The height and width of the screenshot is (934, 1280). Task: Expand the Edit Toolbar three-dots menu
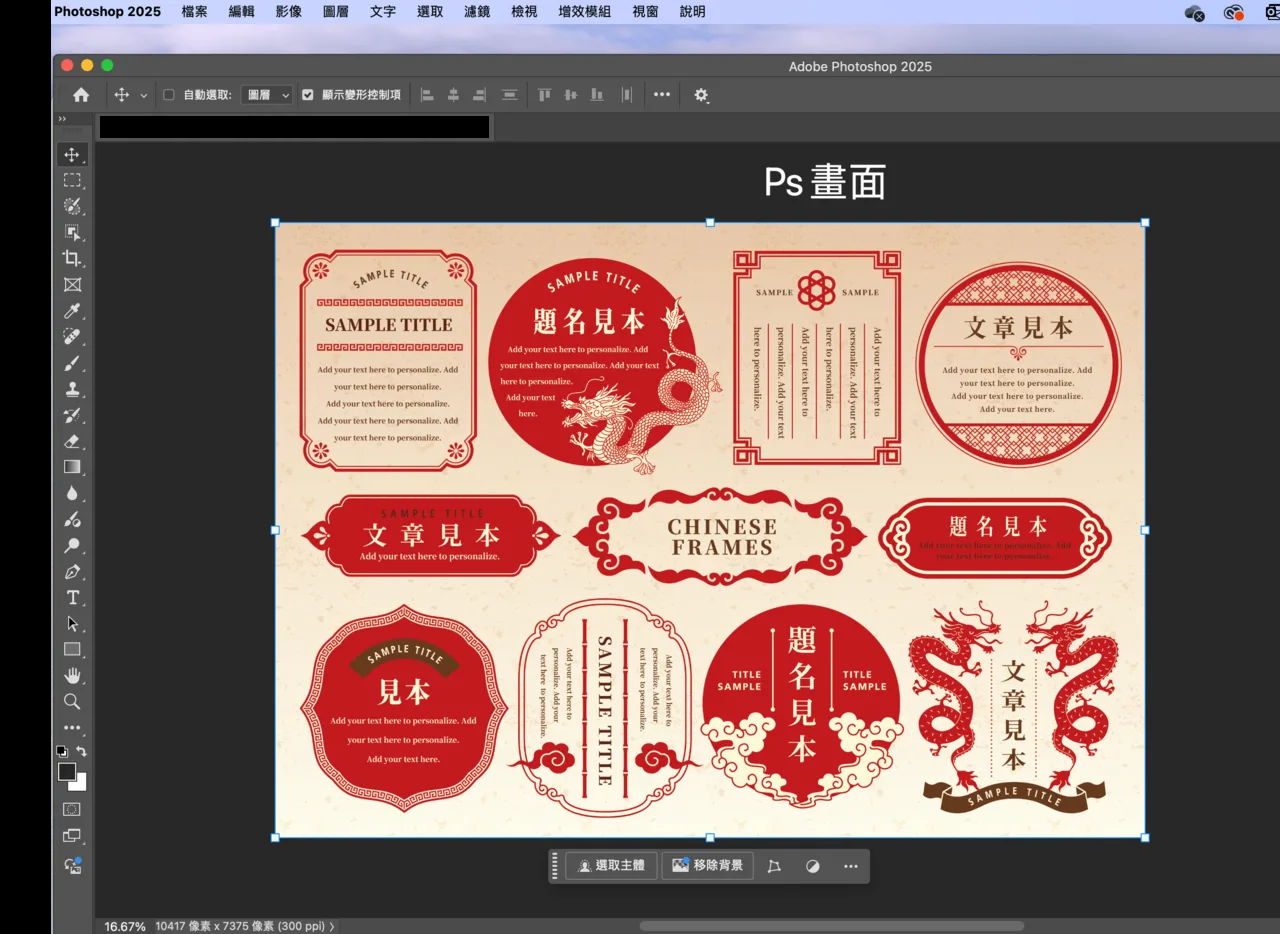72,728
